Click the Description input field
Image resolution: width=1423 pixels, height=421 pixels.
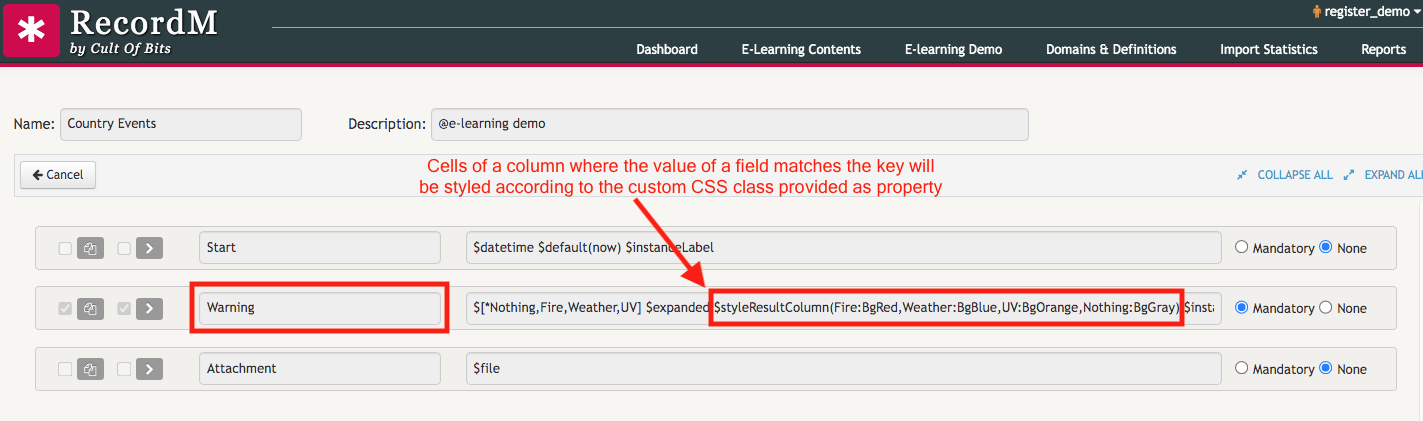729,124
